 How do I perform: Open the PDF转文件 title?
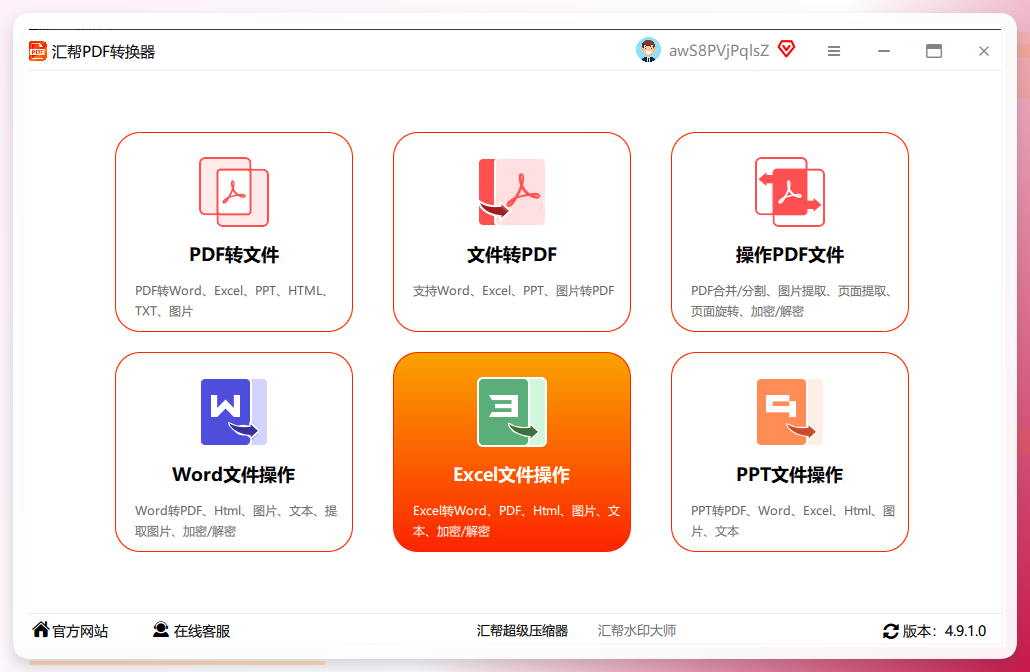[x=234, y=255]
